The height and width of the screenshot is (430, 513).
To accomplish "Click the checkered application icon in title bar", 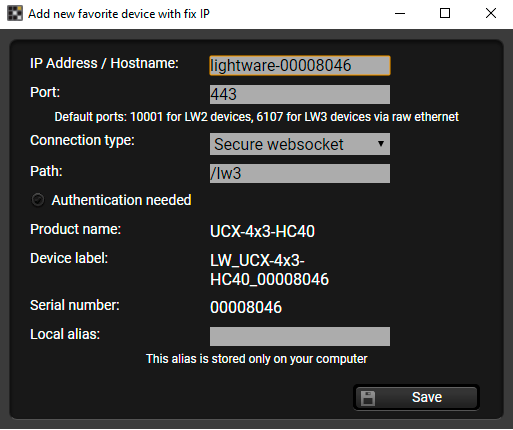I will tap(15, 13).
